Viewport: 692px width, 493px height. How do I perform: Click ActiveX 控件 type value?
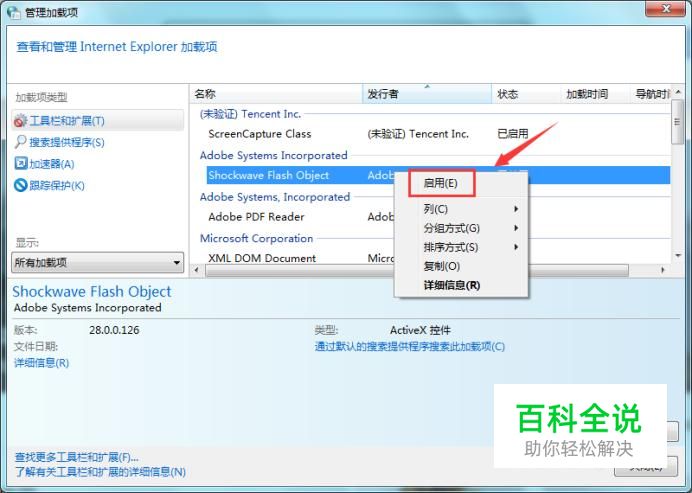(x=420, y=330)
